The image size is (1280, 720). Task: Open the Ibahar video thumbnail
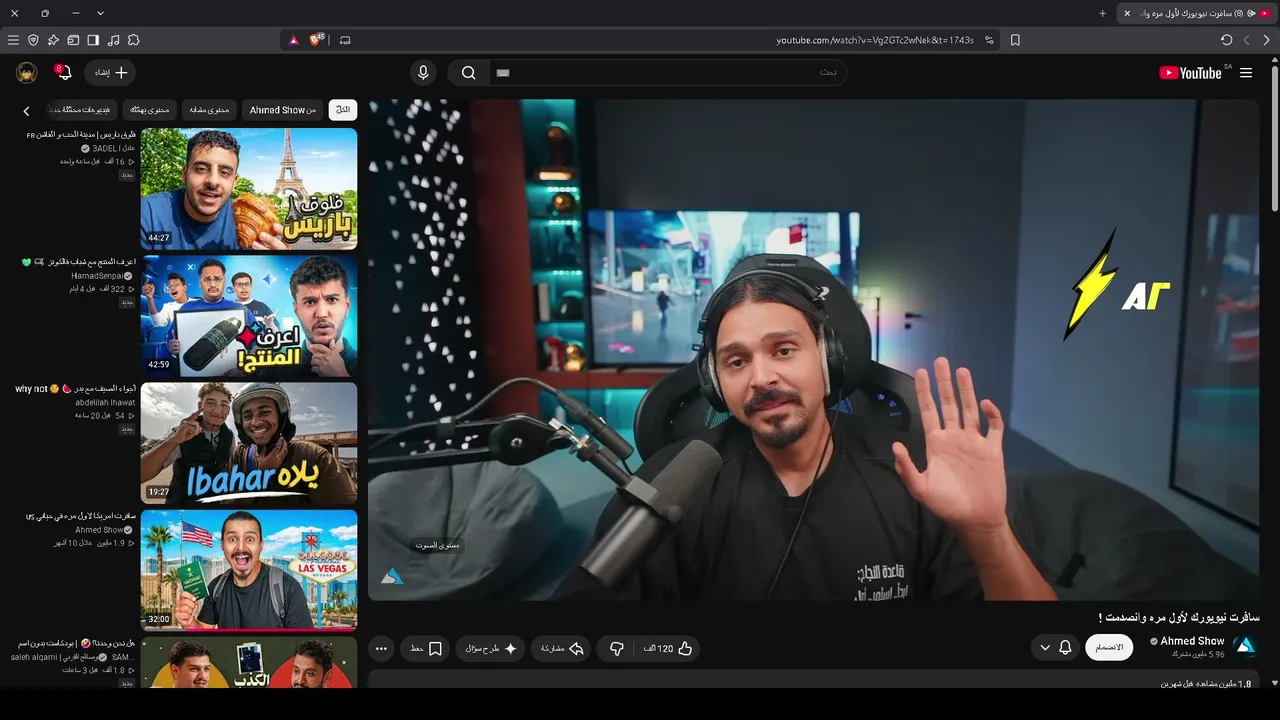[x=249, y=443]
